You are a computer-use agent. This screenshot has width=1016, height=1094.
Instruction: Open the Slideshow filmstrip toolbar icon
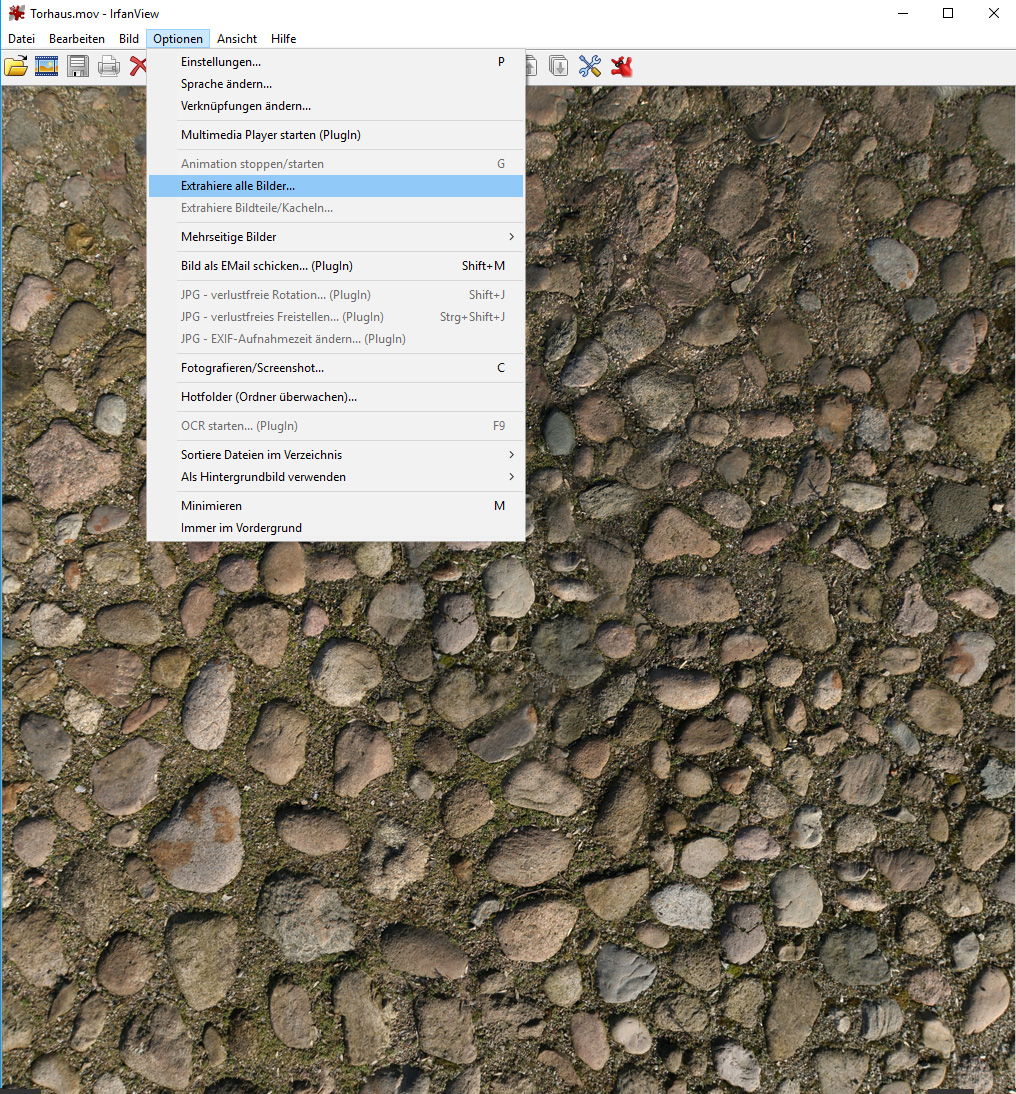point(46,67)
